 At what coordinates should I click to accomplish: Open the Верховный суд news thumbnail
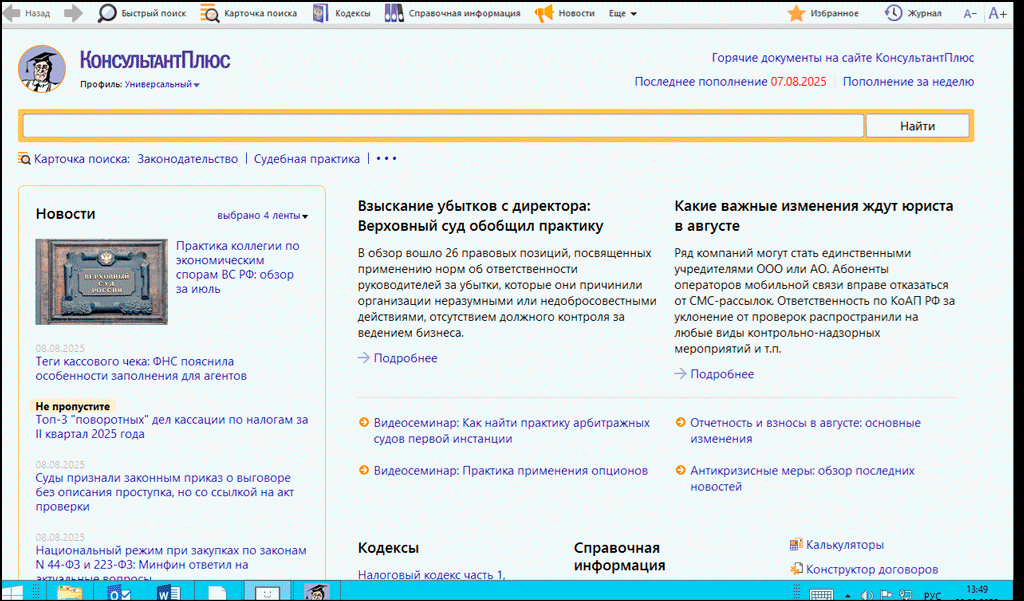pos(101,282)
